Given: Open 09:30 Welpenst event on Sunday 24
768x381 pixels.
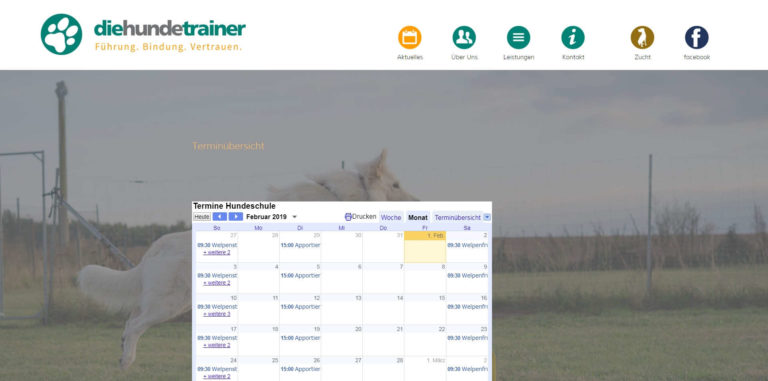Looking at the screenshot, I should pos(217,369).
